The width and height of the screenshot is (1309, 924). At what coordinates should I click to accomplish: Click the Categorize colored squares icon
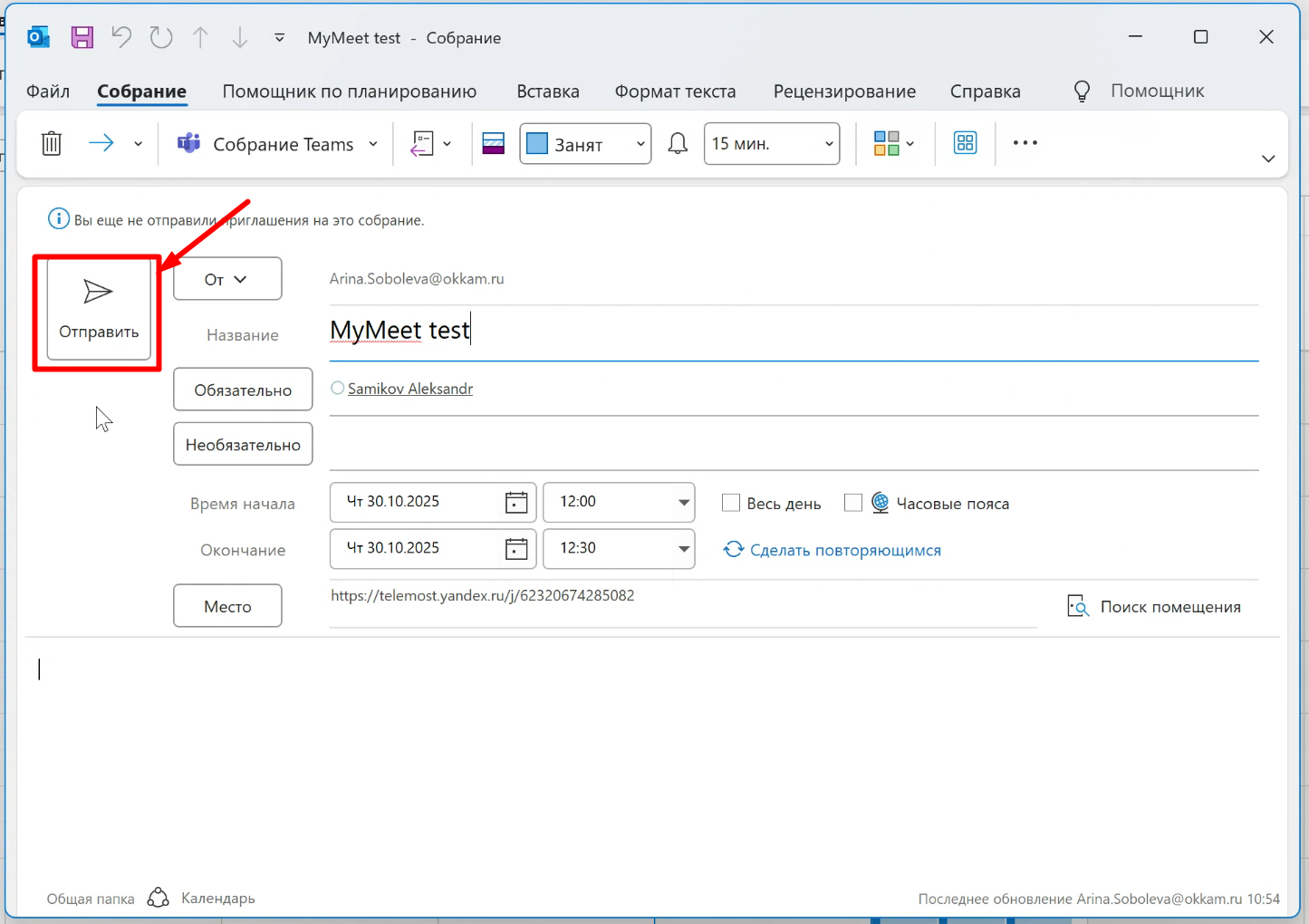(886, 143)
